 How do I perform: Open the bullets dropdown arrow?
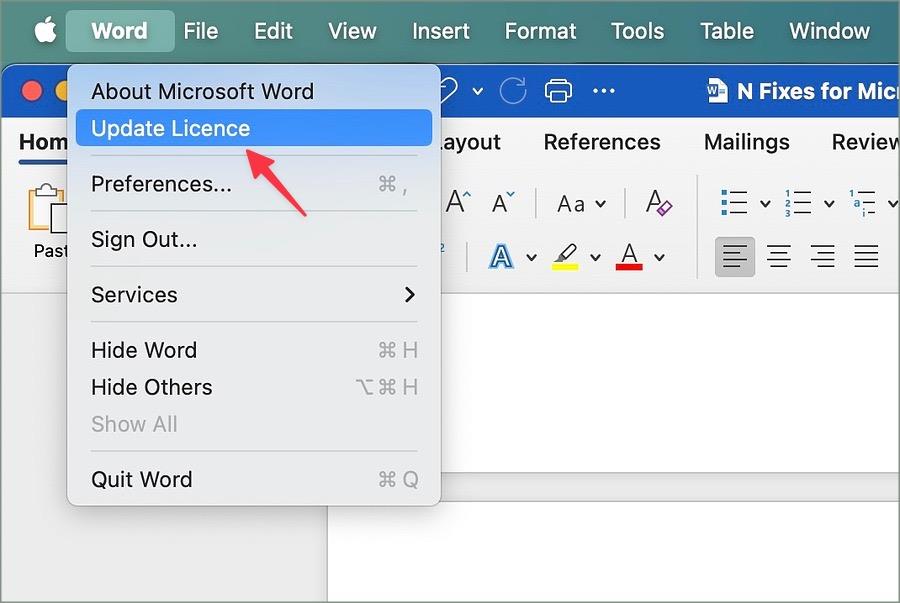tap(765, 203)
